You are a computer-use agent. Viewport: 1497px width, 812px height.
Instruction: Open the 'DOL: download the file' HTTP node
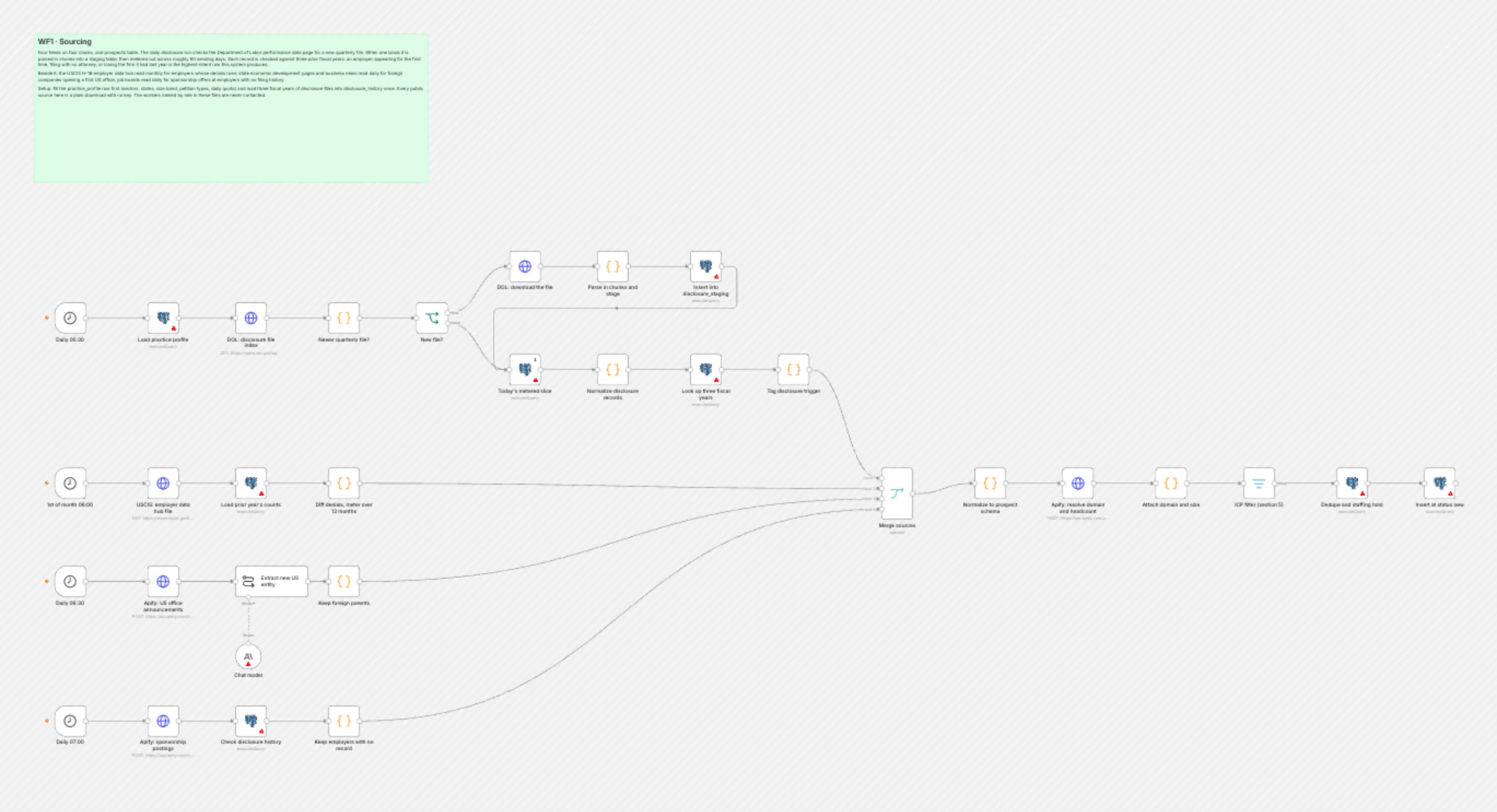pyautogui.click(x=525, y=267)
